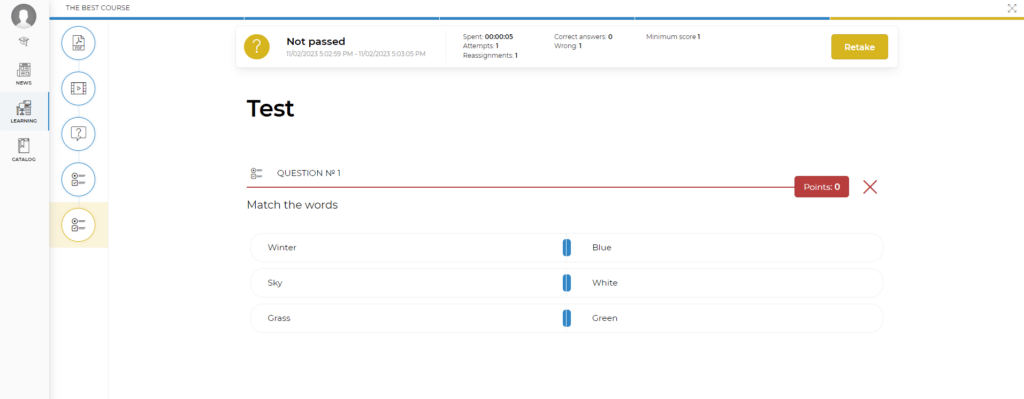Open the News section

24,74
